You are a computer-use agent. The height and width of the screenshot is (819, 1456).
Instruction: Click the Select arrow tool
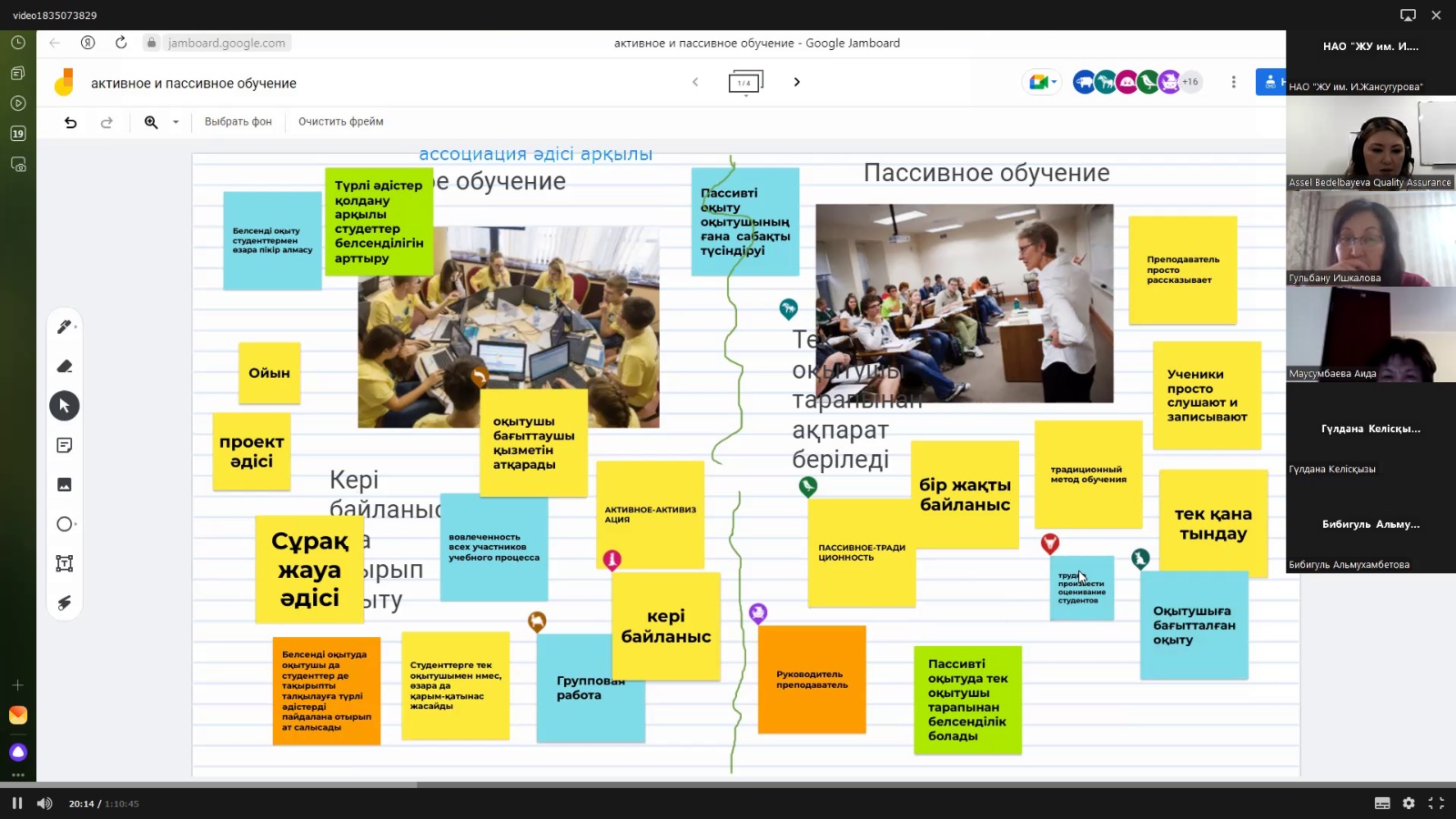coord(64,406)
